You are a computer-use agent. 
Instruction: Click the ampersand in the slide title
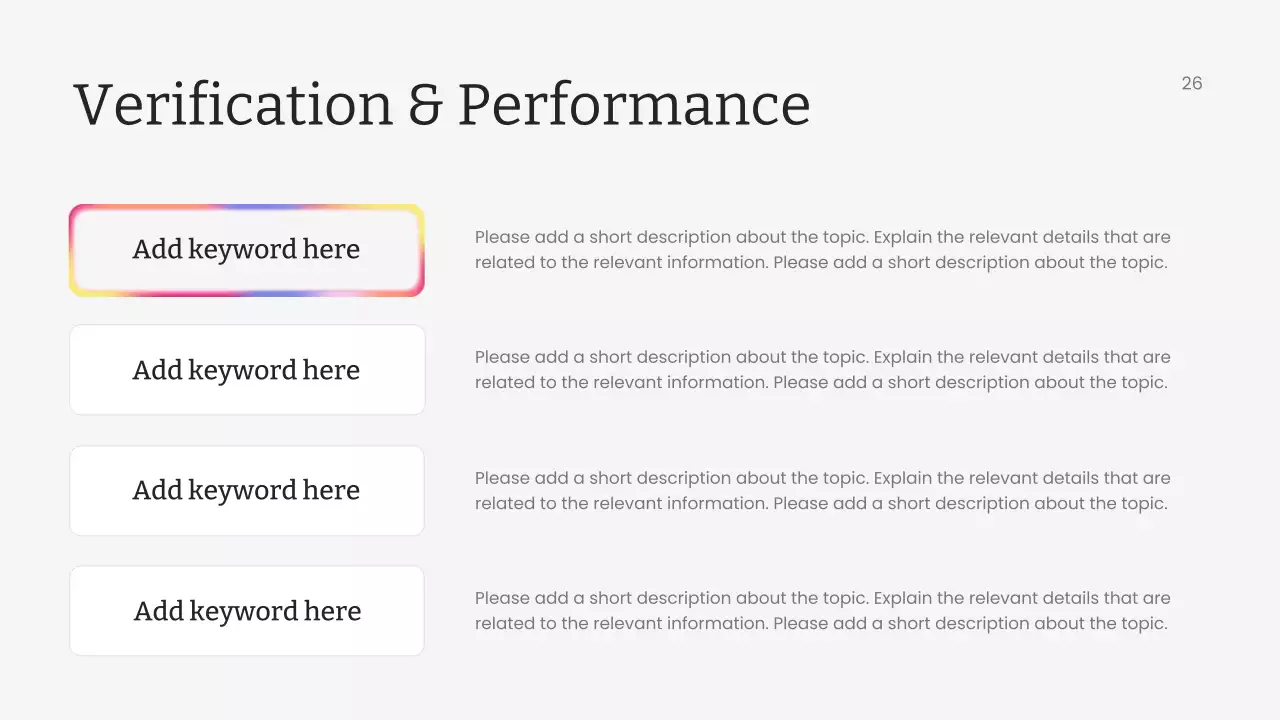(x=425, y=104)
